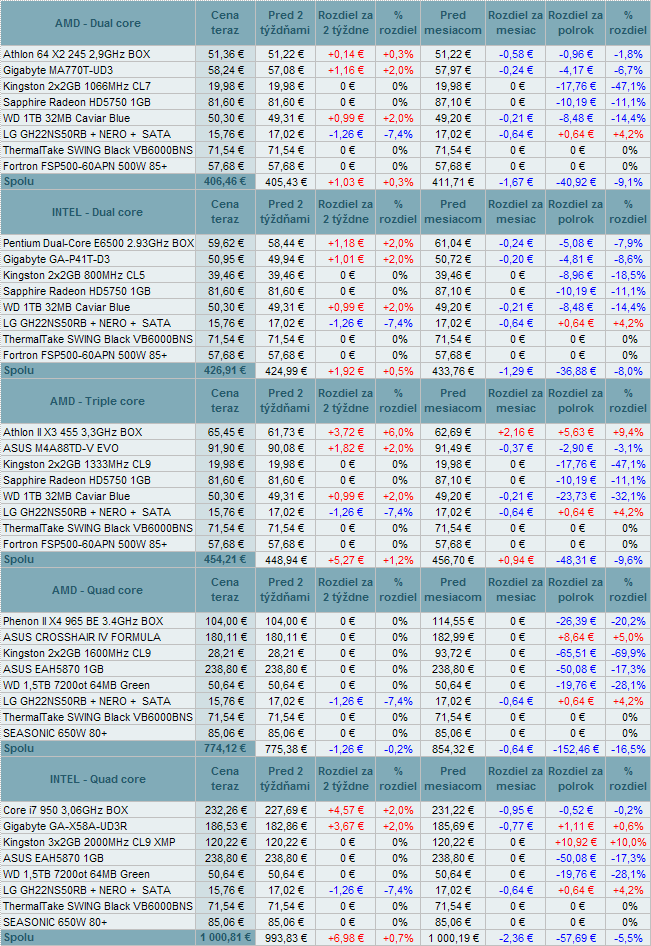Click the month-ago total "854,32 €"

pos(453,749)
